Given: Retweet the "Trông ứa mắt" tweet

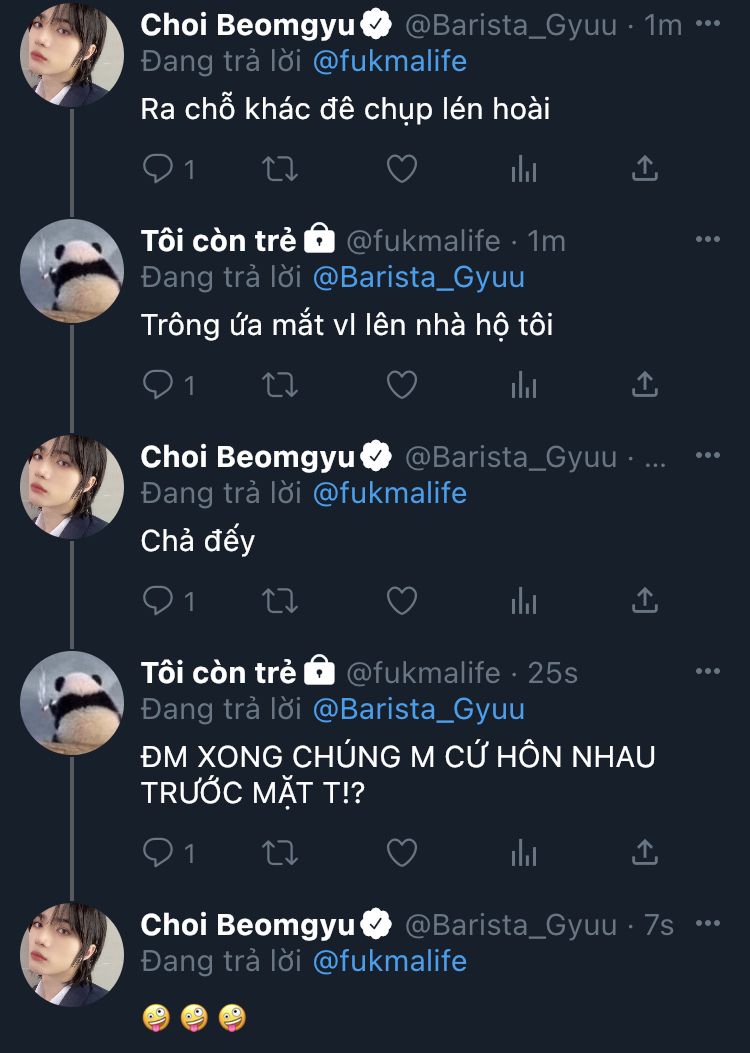Looking at the screenshot, I should pyautogui.click(x=279, y=384).
